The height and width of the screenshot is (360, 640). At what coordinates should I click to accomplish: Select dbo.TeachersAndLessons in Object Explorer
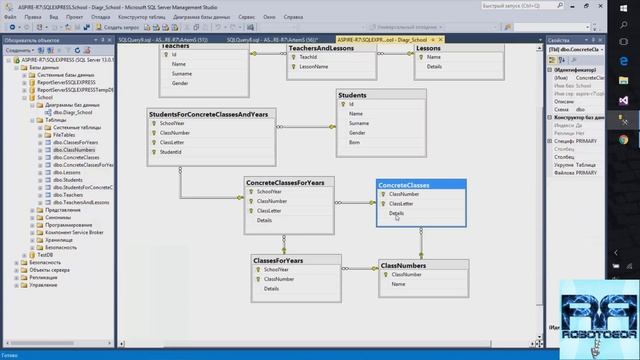click(81, 202)
